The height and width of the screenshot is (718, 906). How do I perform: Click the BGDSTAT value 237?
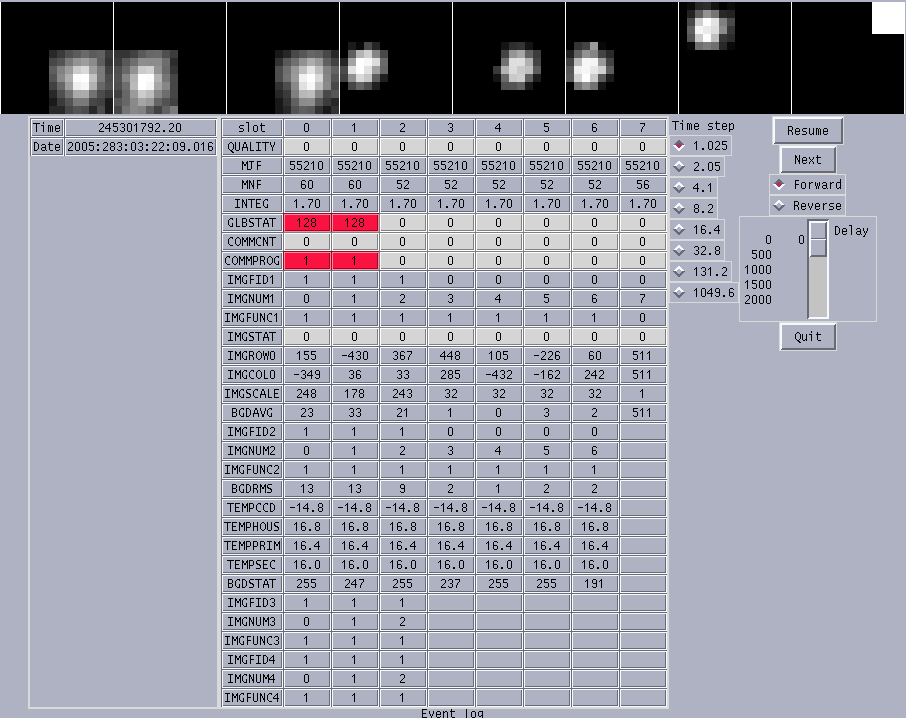click(450, 584)
